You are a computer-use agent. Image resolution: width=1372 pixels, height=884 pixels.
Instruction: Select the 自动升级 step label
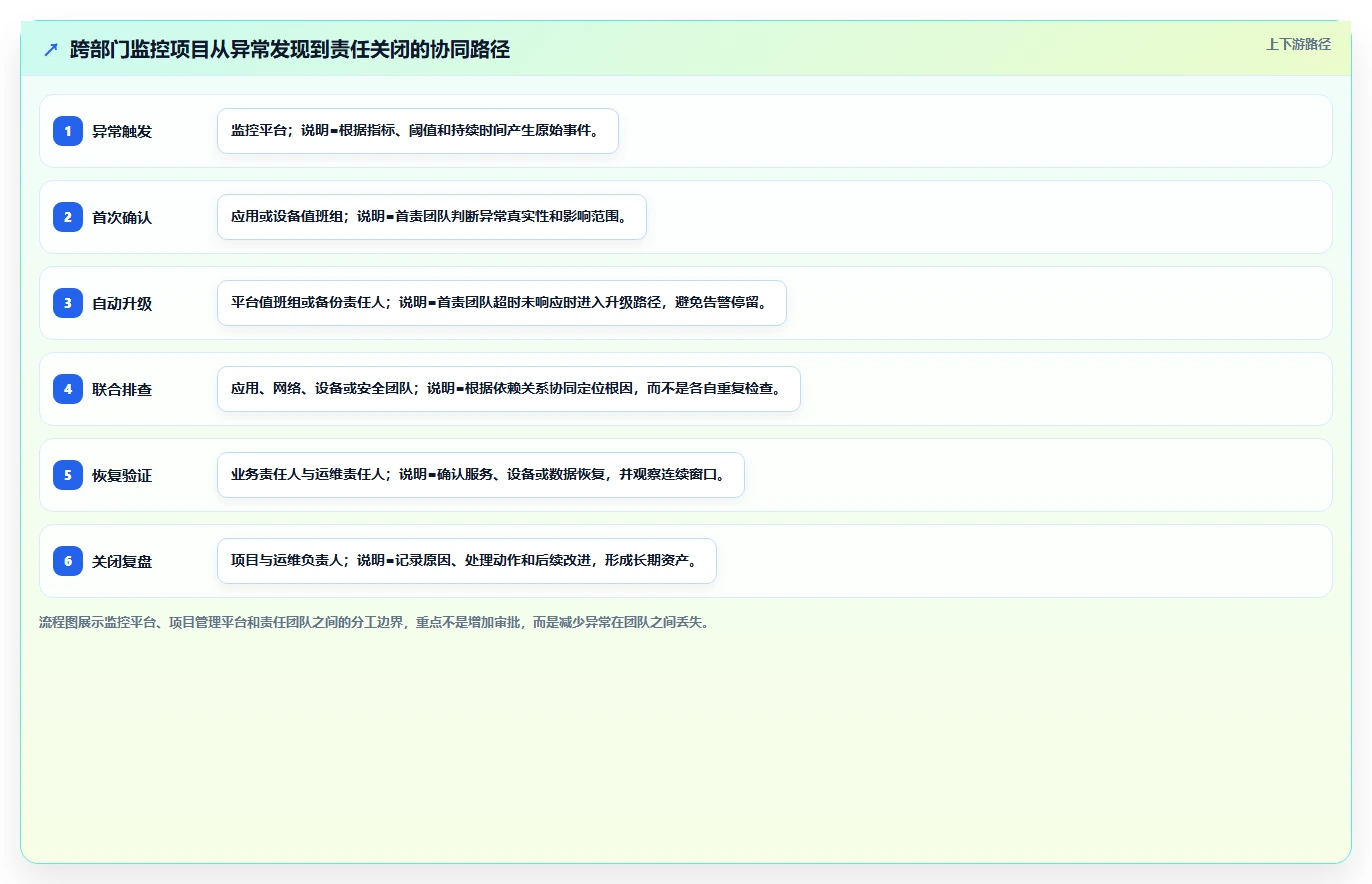122,303
